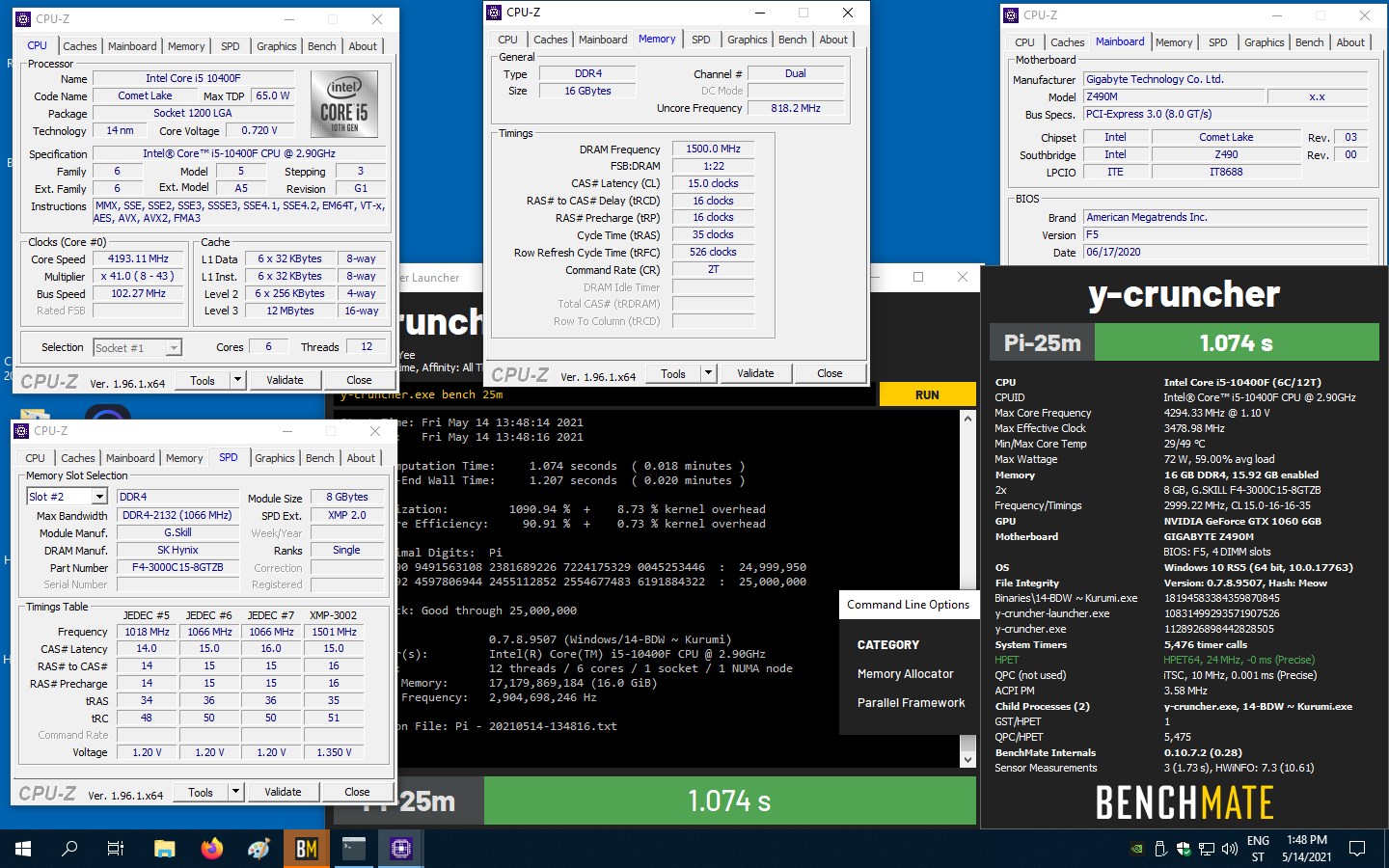Click the title icon of the CPU-Z Memory window
Image resolution: width=1389 pixels, height=868 pixels.
pyautogui.click(x=495, y=13)
